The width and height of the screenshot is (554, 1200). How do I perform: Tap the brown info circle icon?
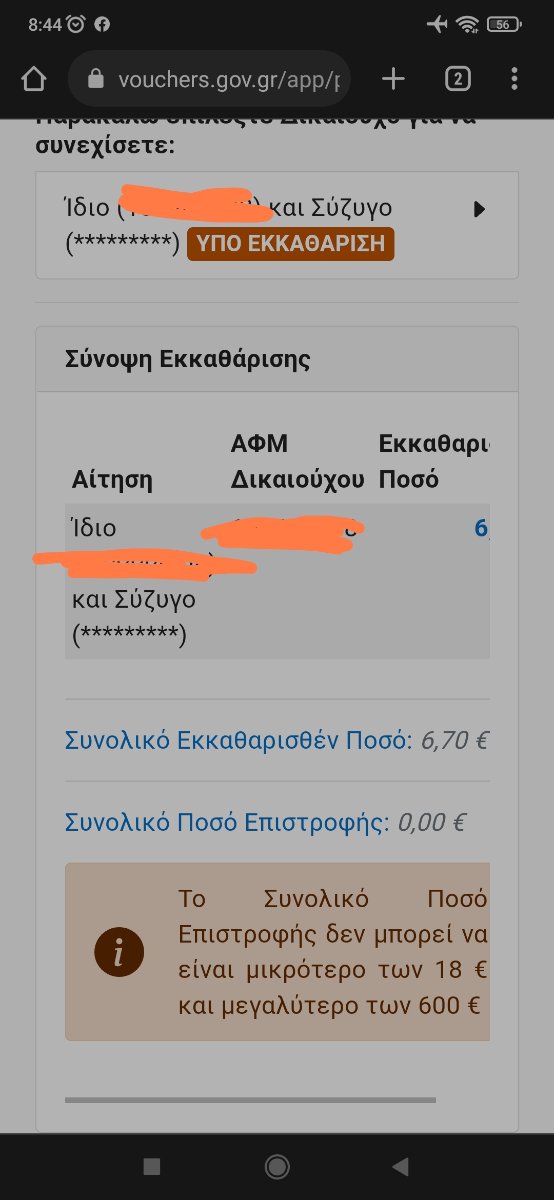point(119,951)
